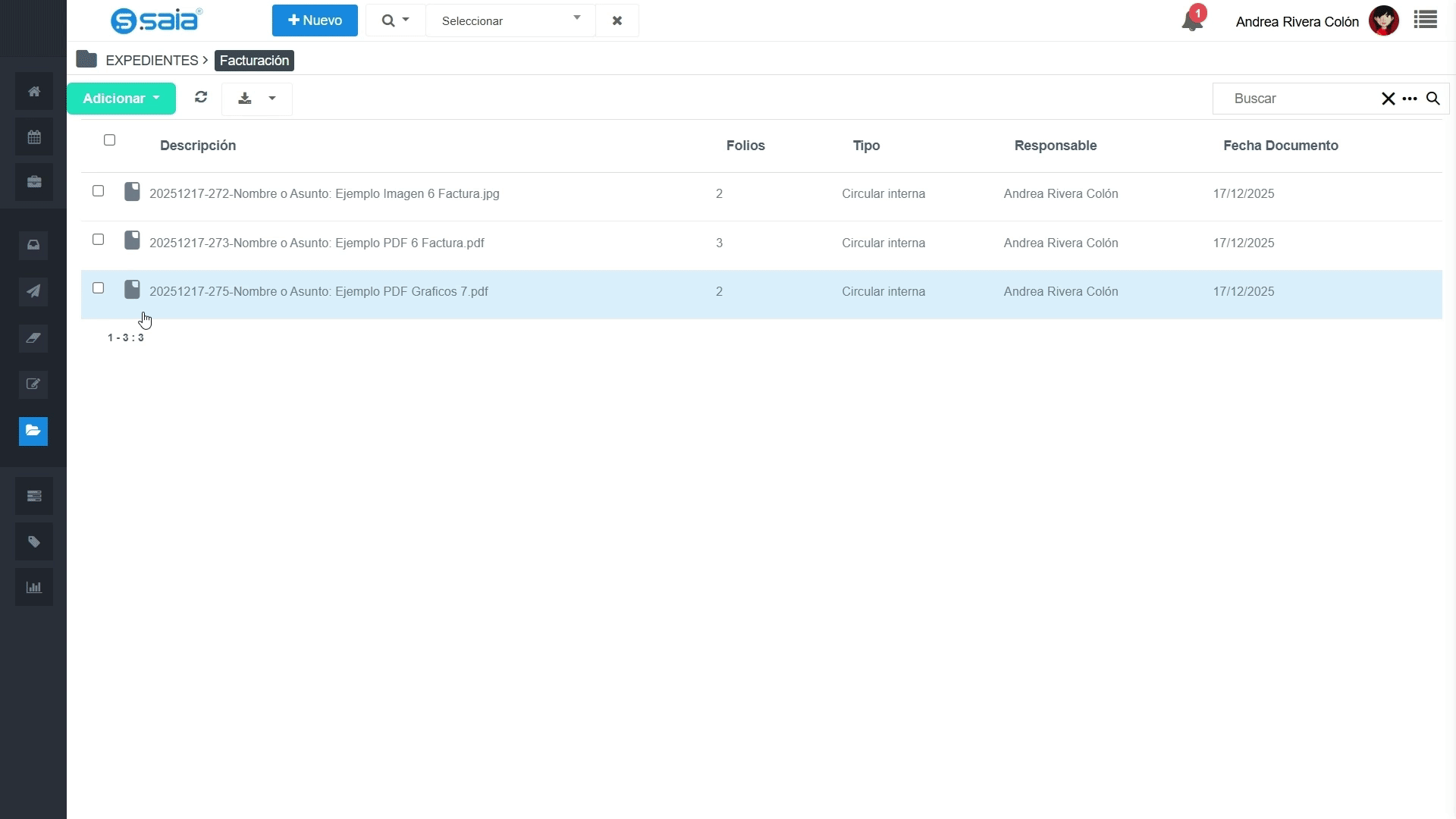Screen dimensions: 1456x819
Task: Open the bar chart reports icon
Action: pyautogui.click(x=33, y=587)
